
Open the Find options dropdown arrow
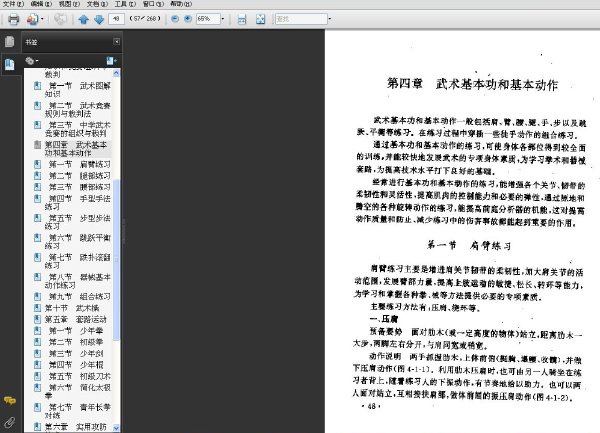(x=329, y=18)
